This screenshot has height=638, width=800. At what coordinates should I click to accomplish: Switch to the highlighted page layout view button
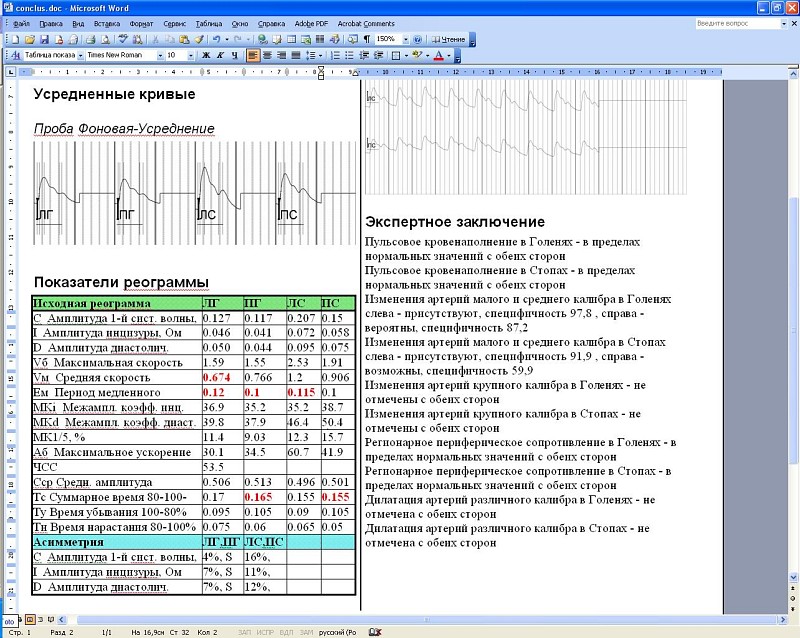point(30,620)
